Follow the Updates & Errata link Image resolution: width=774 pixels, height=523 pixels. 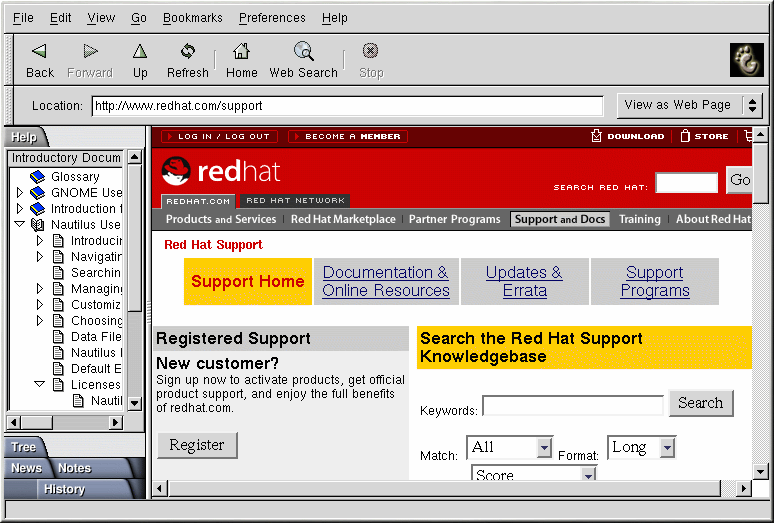pyautogui.click(x=524, y=281)
